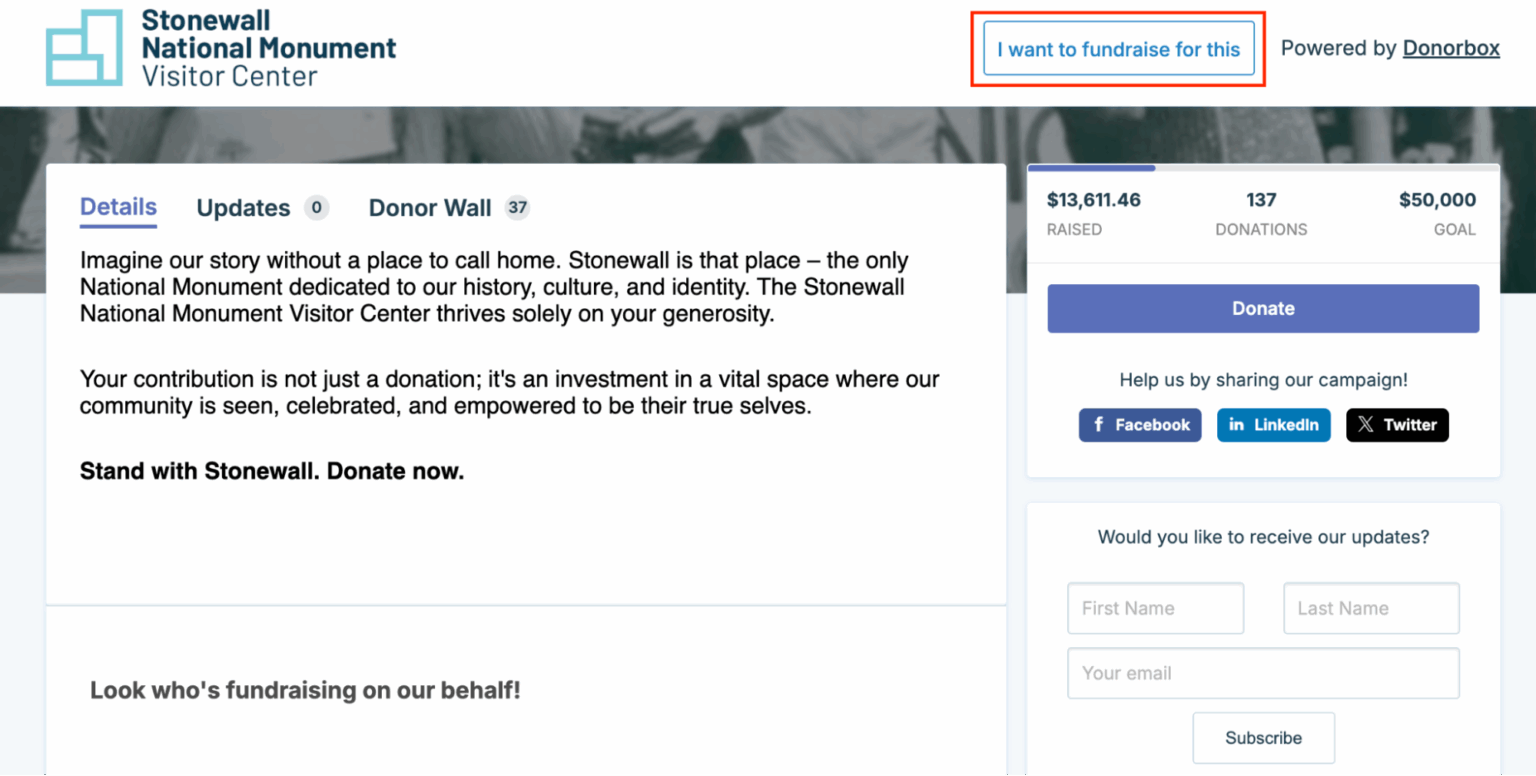Viewport: 1536px width, 776px height.
Task: Click into the Your email field
Action: pos(1263,673)
